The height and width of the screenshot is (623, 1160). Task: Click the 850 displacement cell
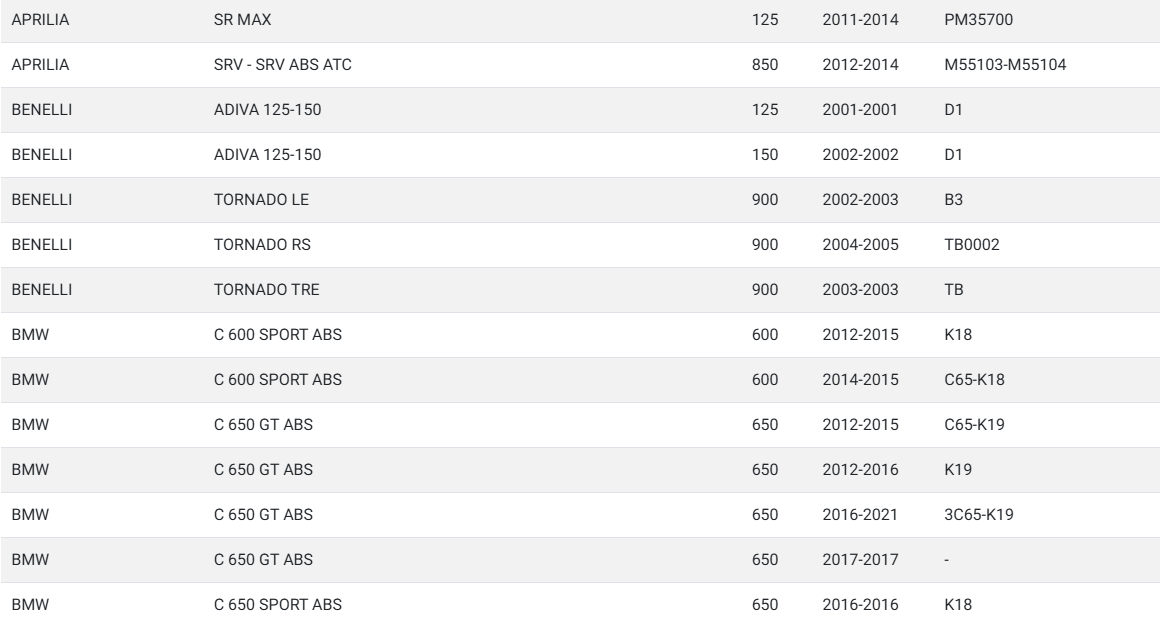[765, 64]
